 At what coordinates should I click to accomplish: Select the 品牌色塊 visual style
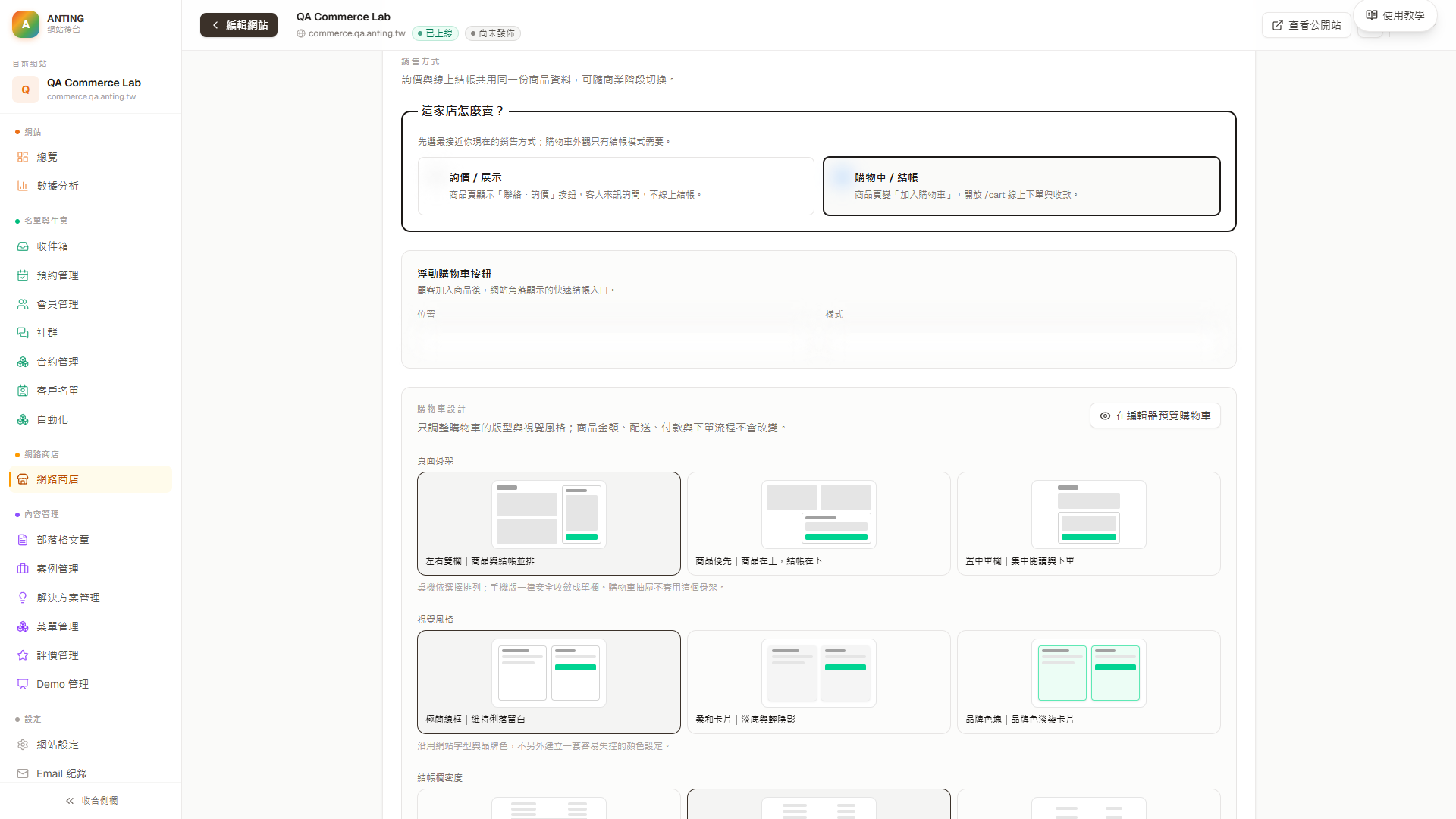coord(1089,682)
